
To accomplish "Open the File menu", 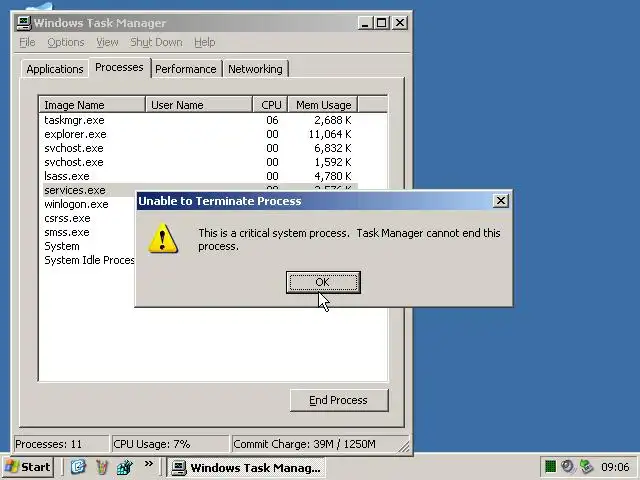I will (x=27, y=42).
